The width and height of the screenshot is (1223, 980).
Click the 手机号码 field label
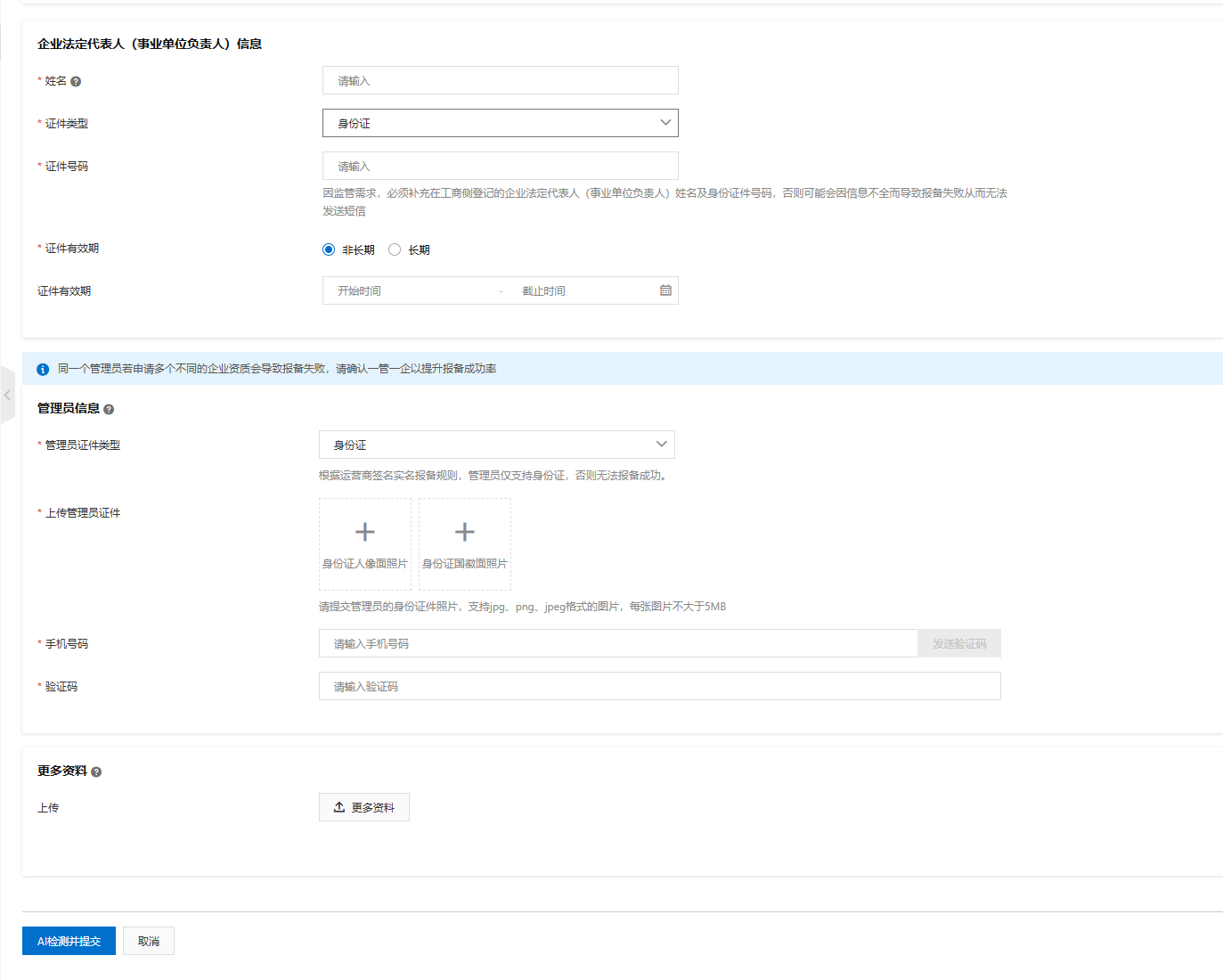tap(67, 644)
